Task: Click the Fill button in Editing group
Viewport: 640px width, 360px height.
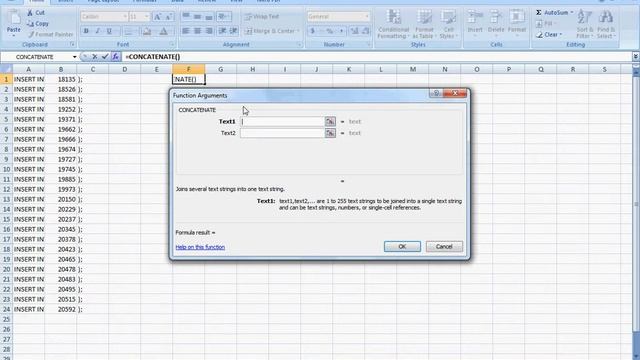Action: [546, 24]
